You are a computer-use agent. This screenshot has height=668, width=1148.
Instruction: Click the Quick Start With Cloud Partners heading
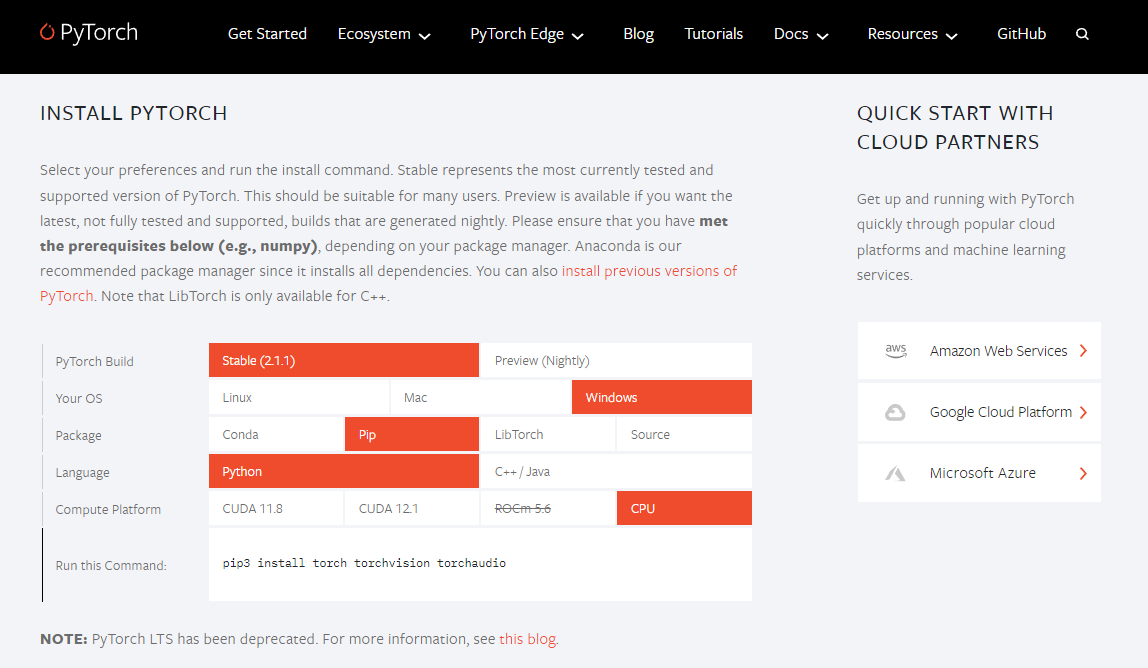tap(955, 127)
